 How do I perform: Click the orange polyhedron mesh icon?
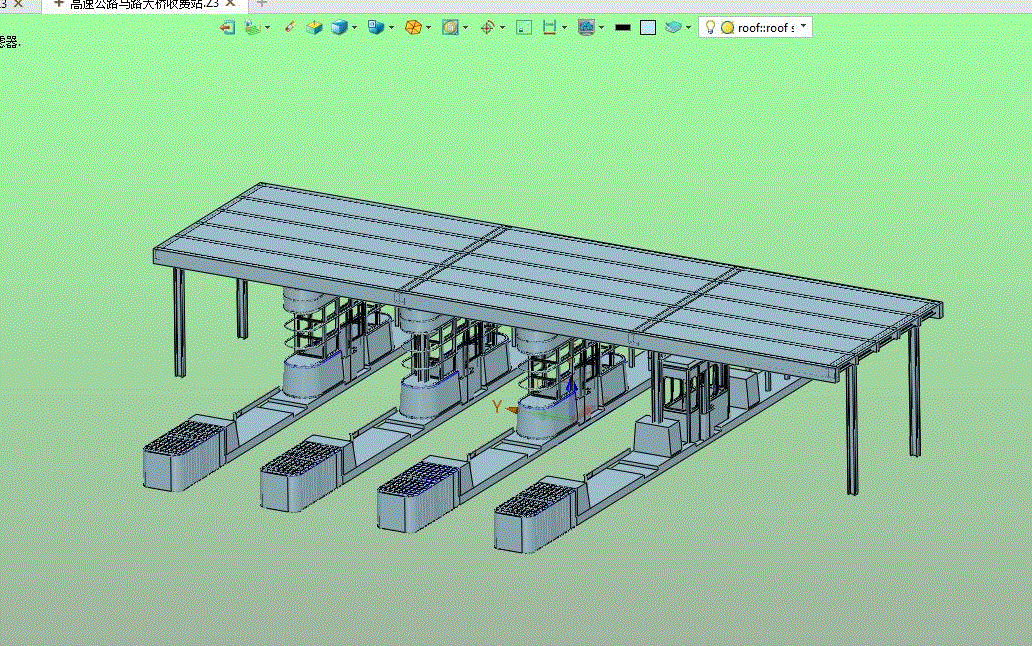[x=413, y=27]
